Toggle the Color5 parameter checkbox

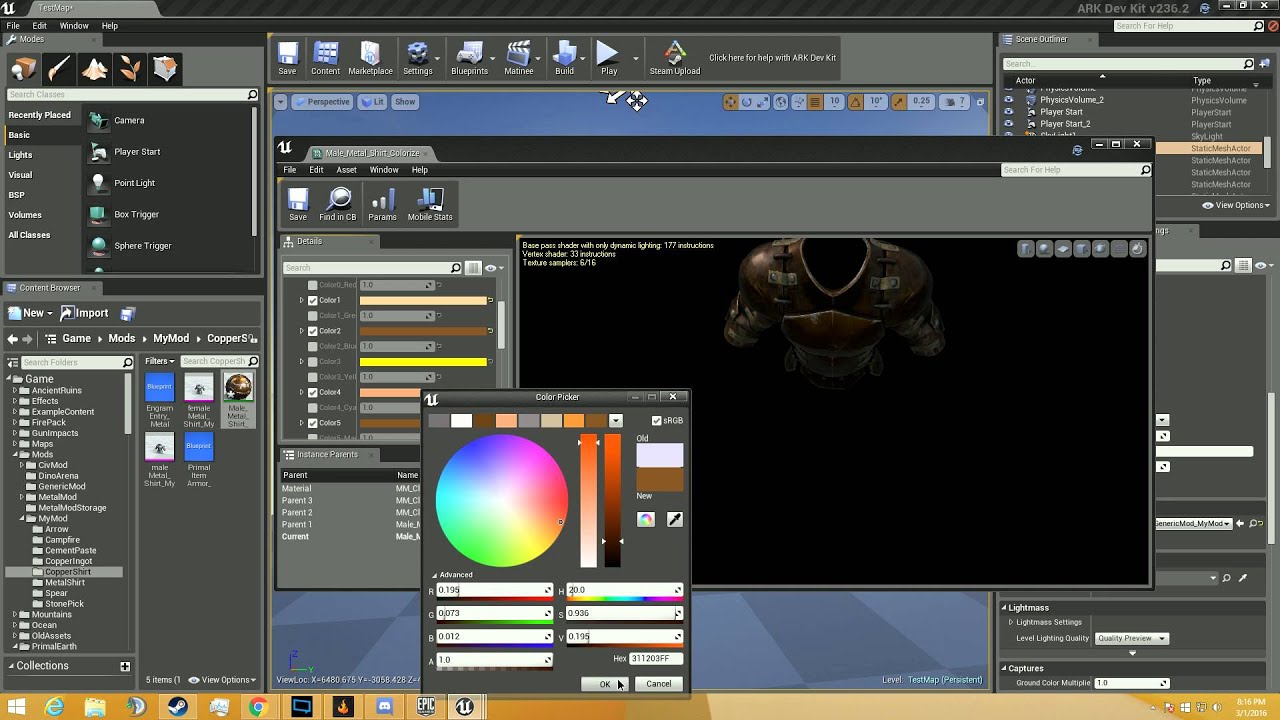313,423
